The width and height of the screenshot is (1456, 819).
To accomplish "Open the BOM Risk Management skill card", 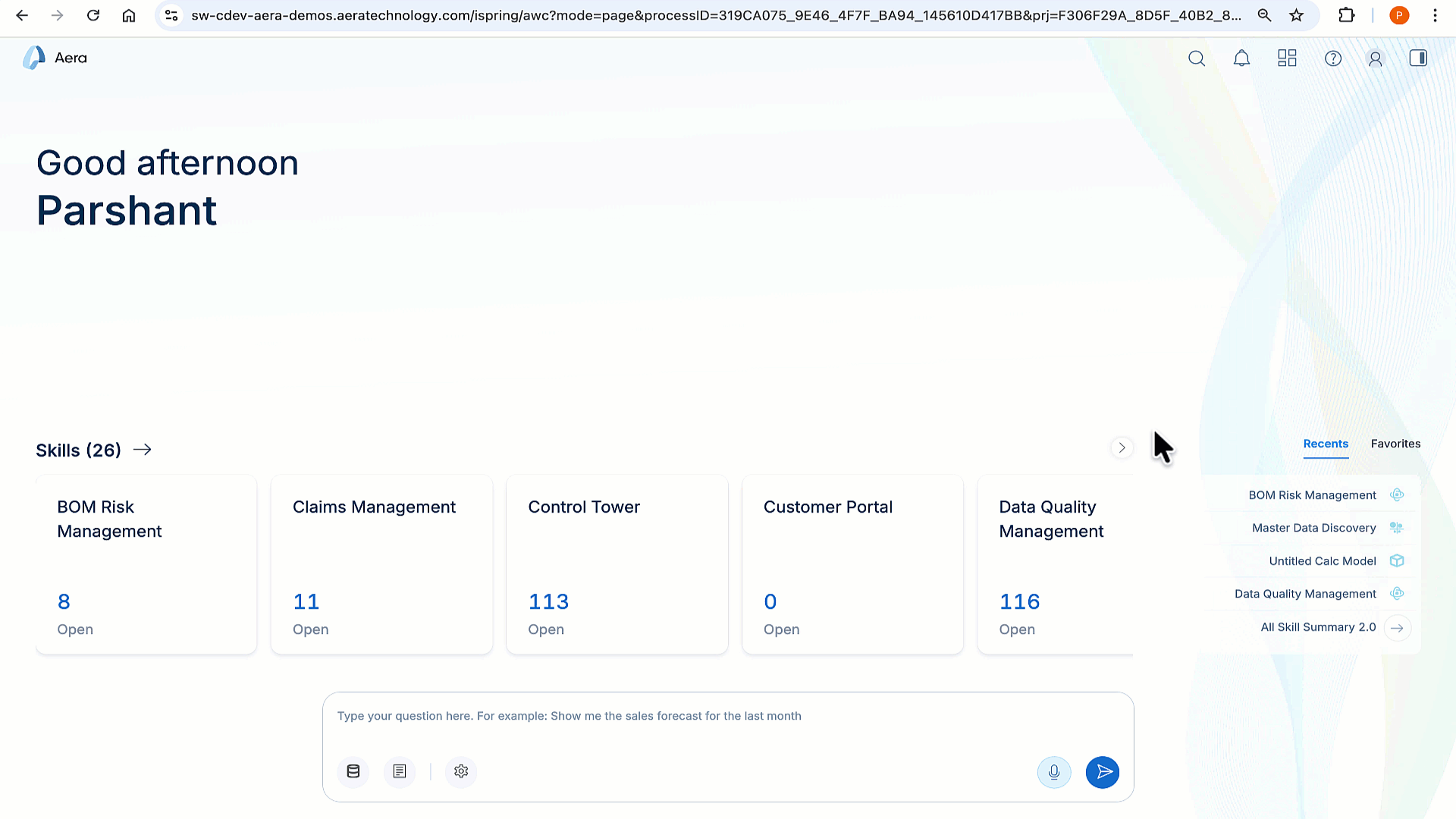I will 146,564.
